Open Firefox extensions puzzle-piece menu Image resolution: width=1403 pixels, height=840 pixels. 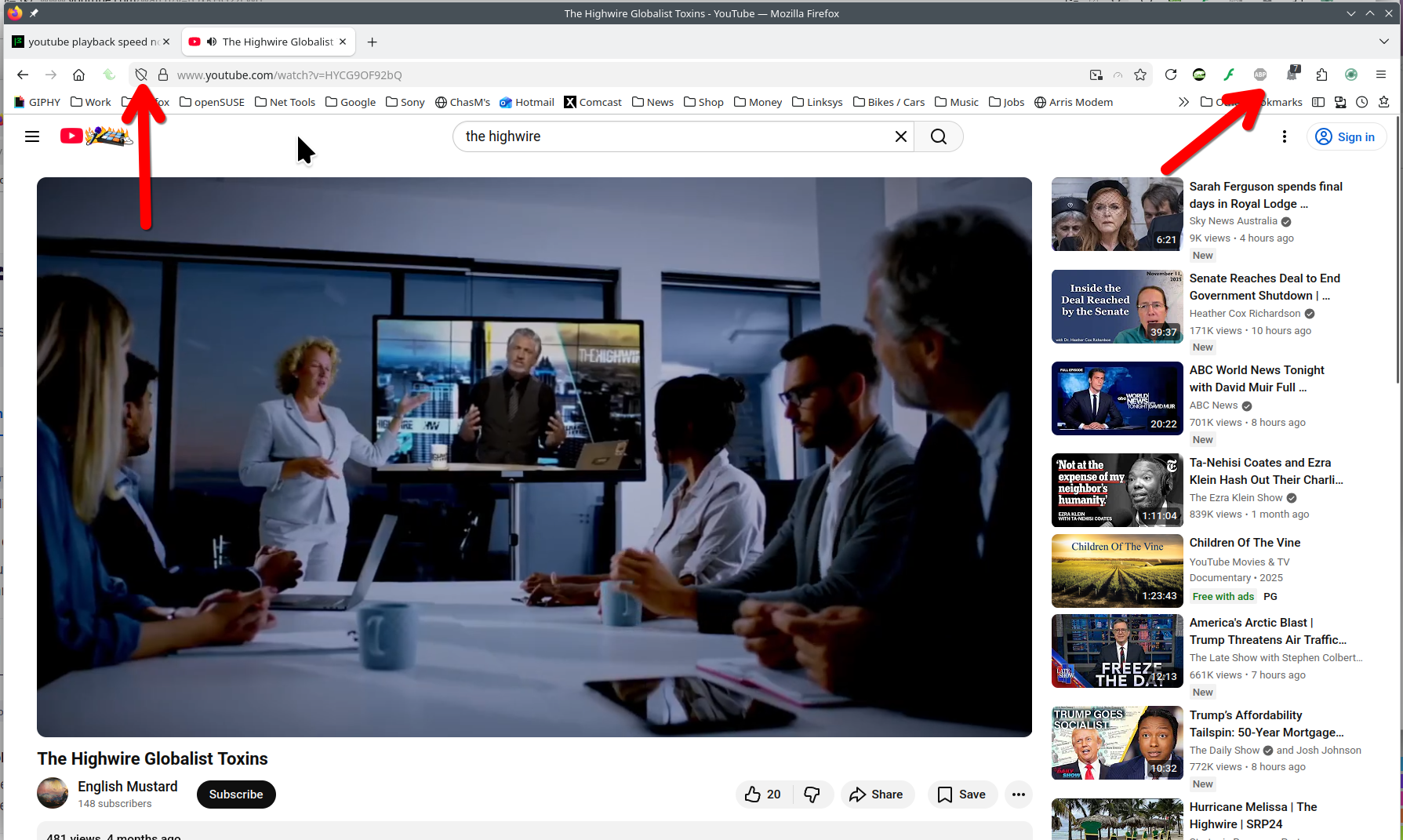1321,75
